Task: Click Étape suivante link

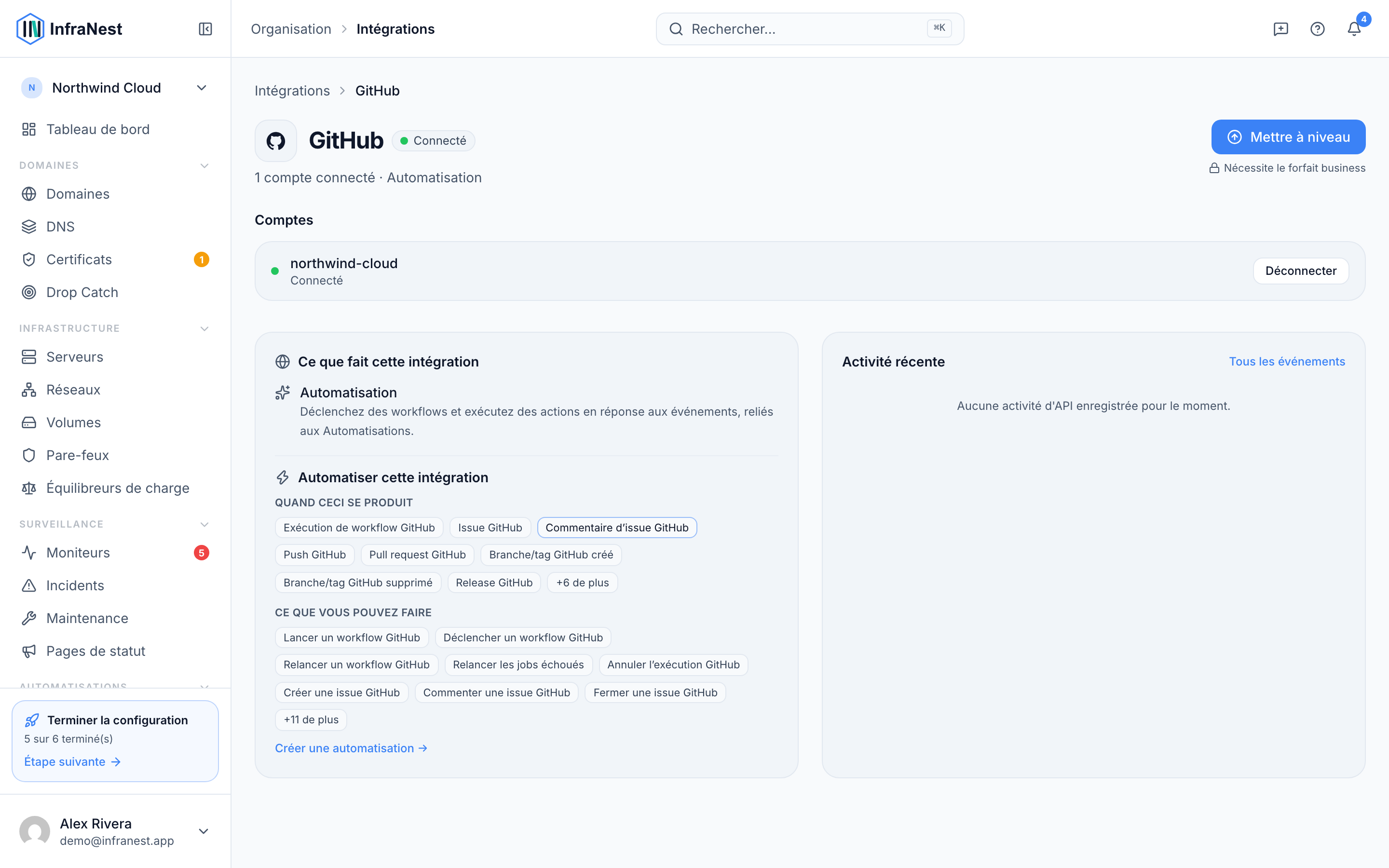Action: click(x=72, y=762)
